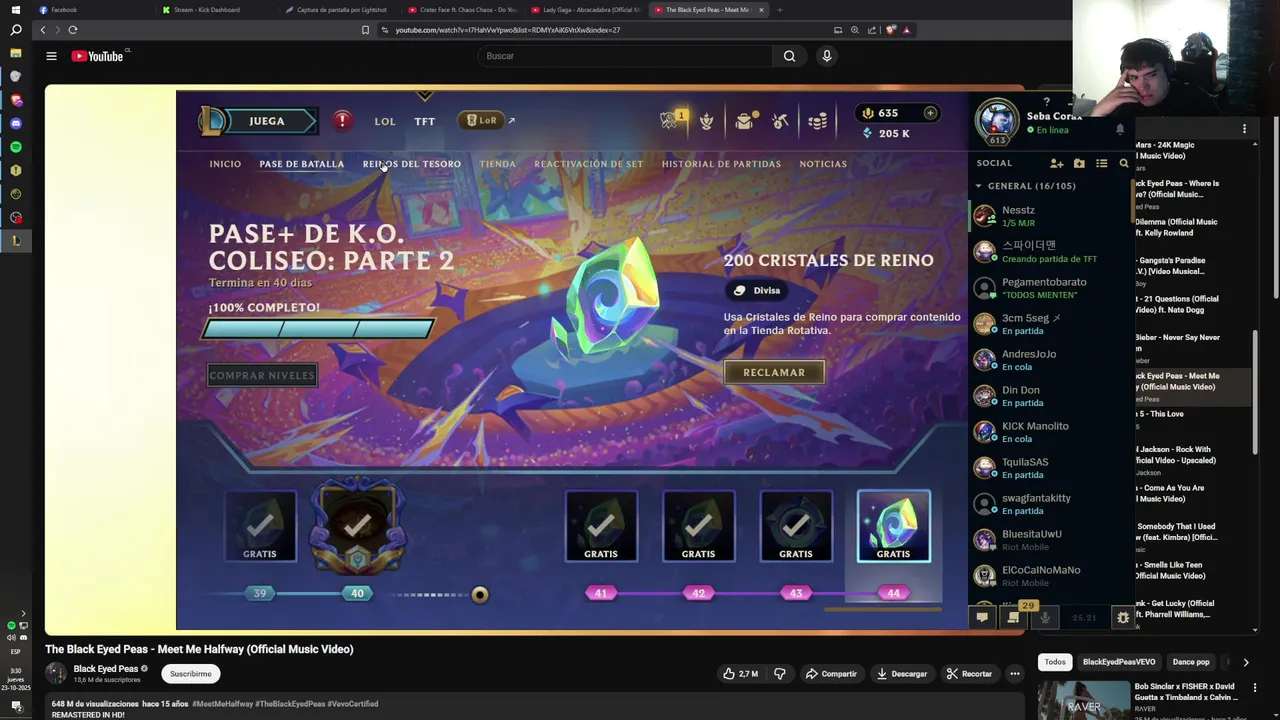Select friend Nesstz in the list

pyautogui.click(x=1051, y=216)
